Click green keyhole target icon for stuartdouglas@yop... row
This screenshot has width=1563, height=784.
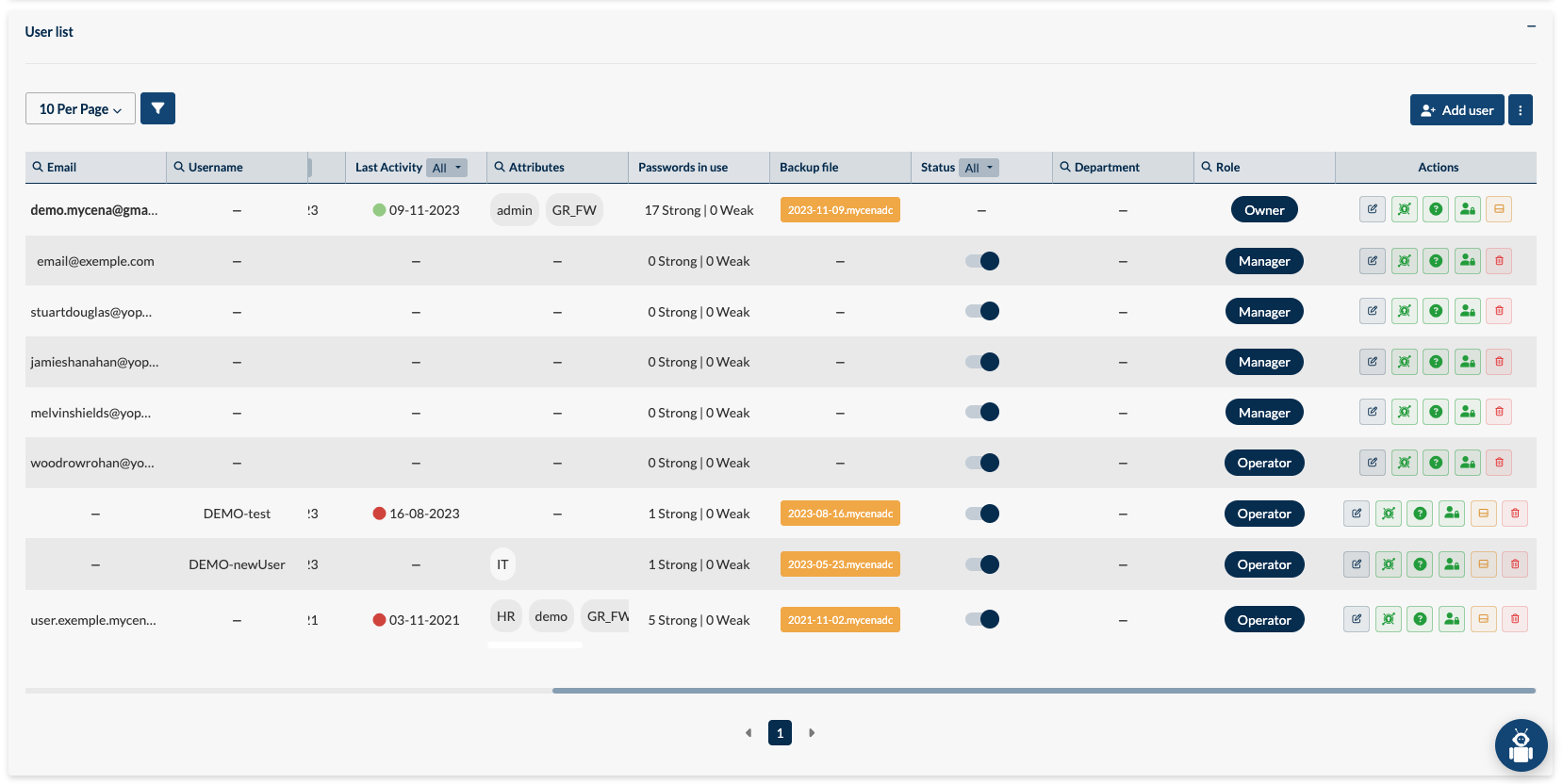[x=1405, y=311]
